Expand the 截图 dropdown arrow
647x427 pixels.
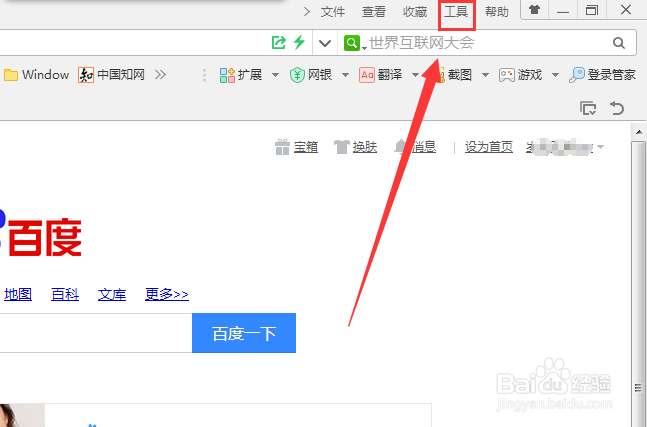tap(485, 75)
